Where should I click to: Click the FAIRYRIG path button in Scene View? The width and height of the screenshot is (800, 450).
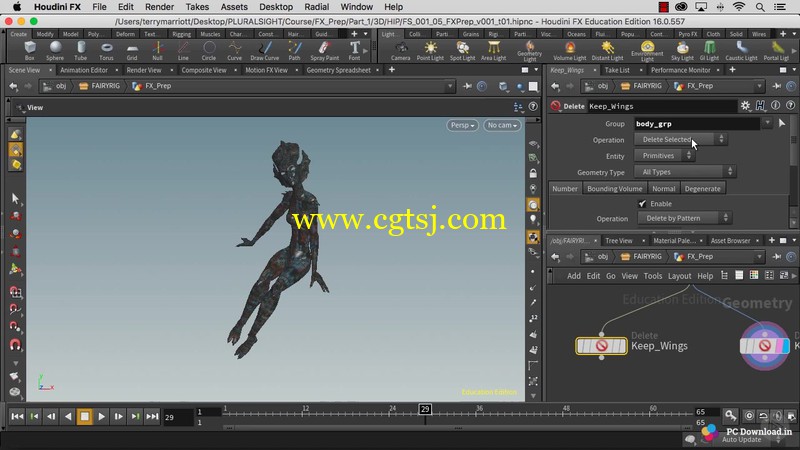pyautogui.click(x=100, y=86)
